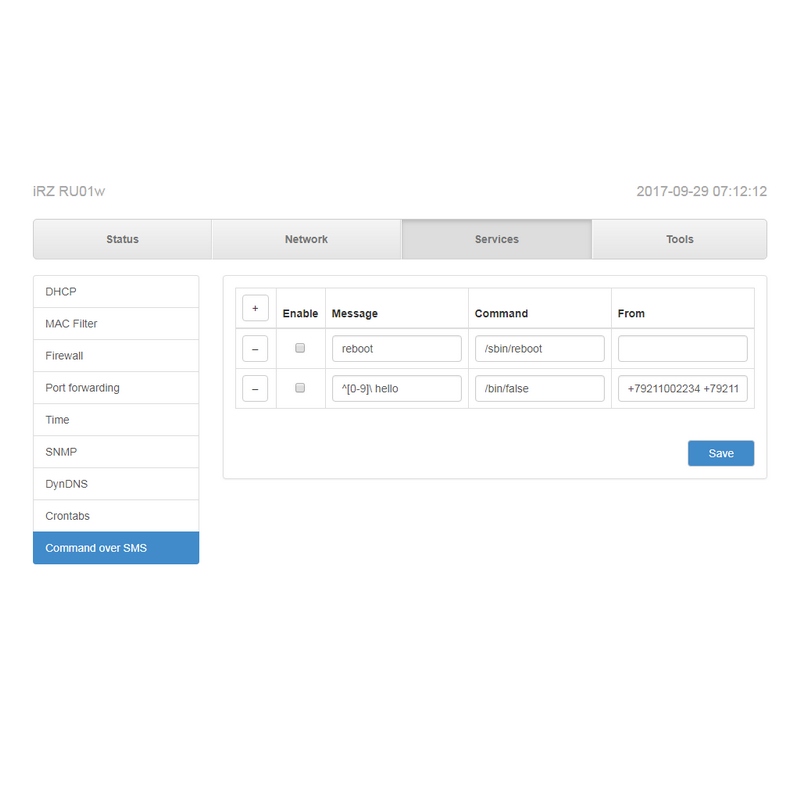The height and width of the screenshot is (800, 800).
Task: Open the MAC Filter page
Action: (116, 324)
